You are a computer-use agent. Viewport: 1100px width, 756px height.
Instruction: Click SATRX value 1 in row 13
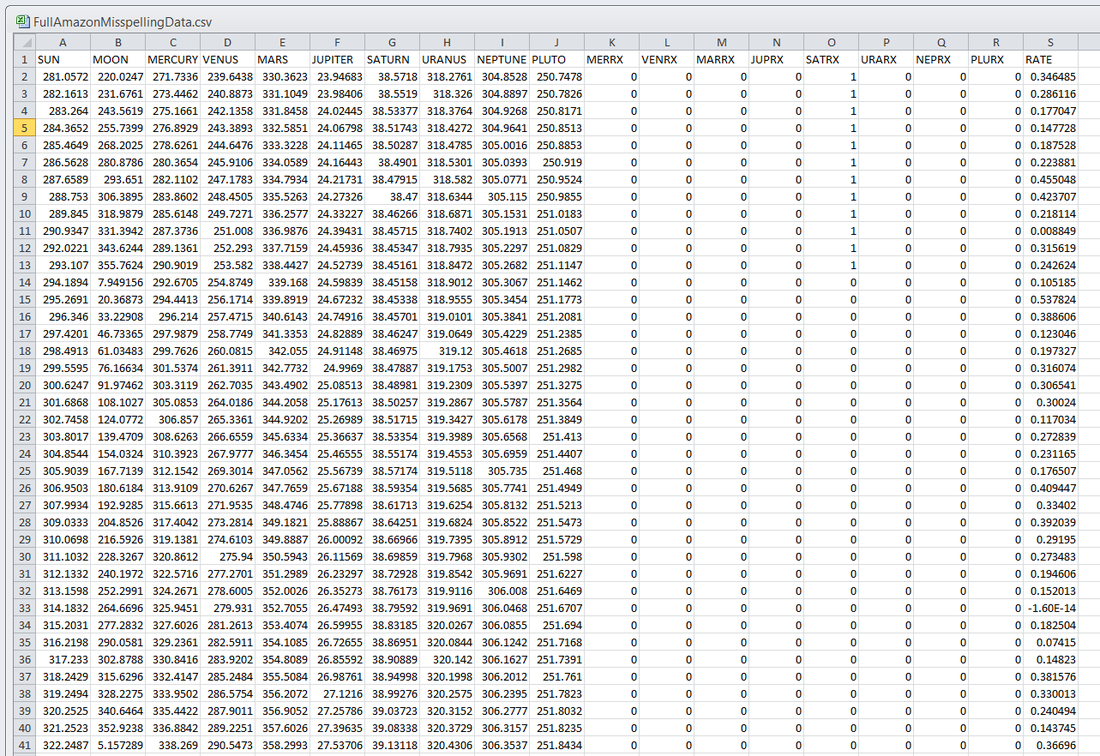coord(831,265)
